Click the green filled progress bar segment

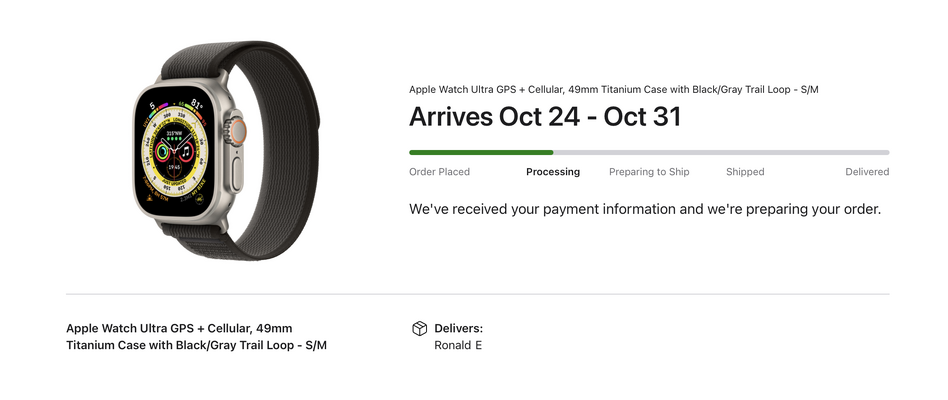(x=481, y=152)
